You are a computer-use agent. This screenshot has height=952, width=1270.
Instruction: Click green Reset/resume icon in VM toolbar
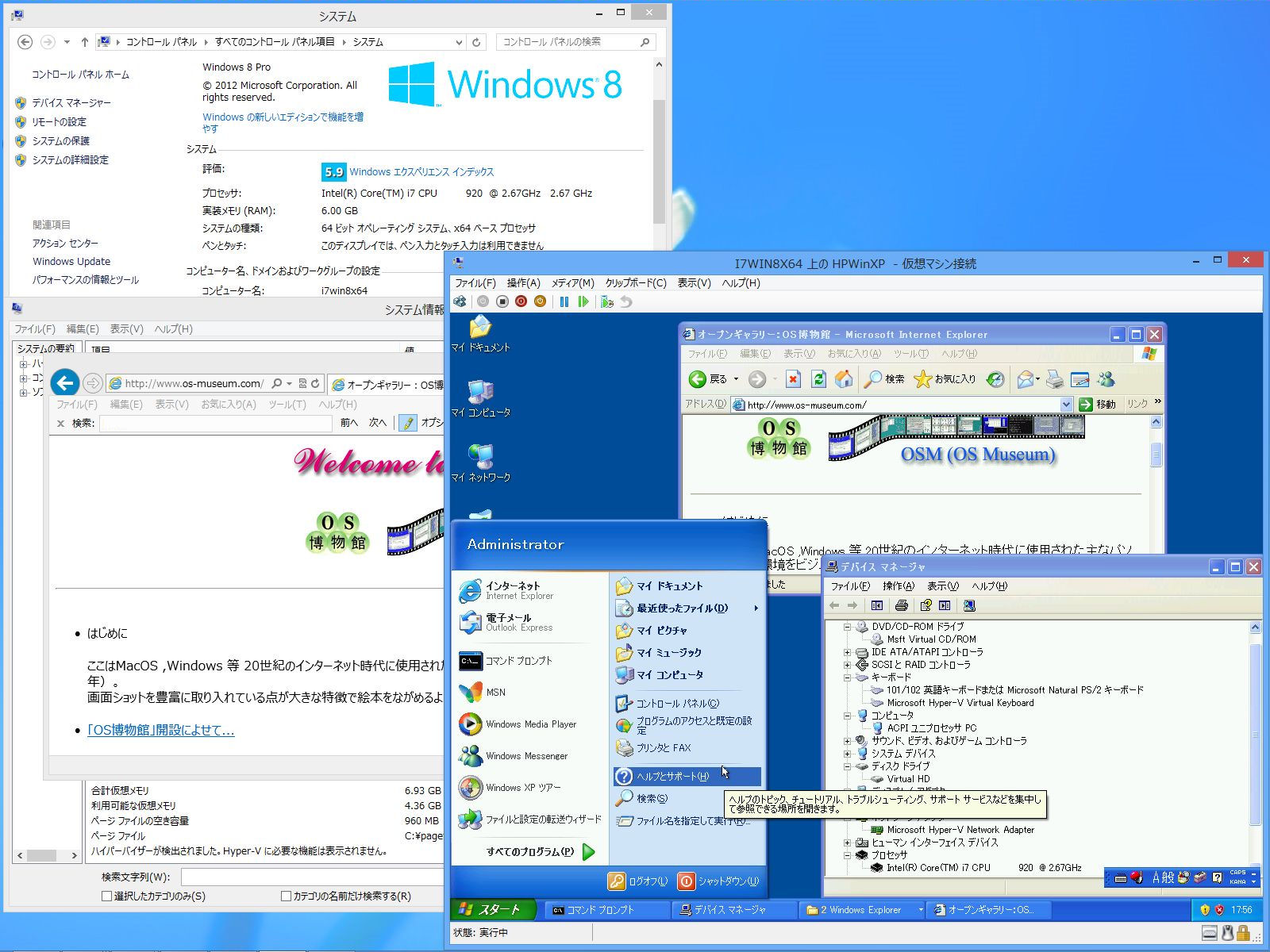[x=583, y=301]
